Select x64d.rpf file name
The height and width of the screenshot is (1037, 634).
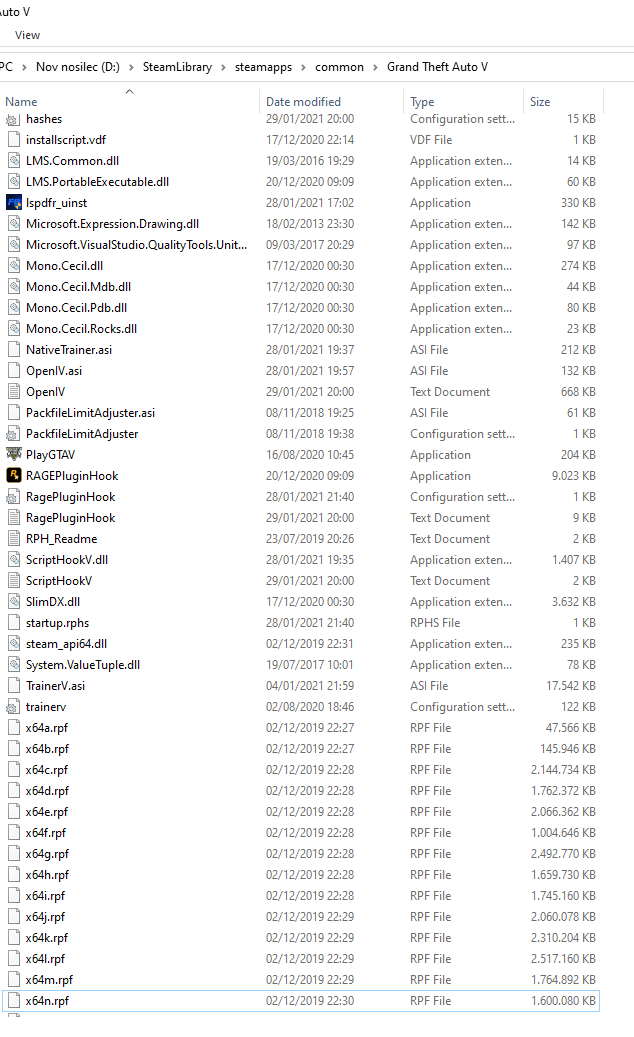(x=47, y=791)
